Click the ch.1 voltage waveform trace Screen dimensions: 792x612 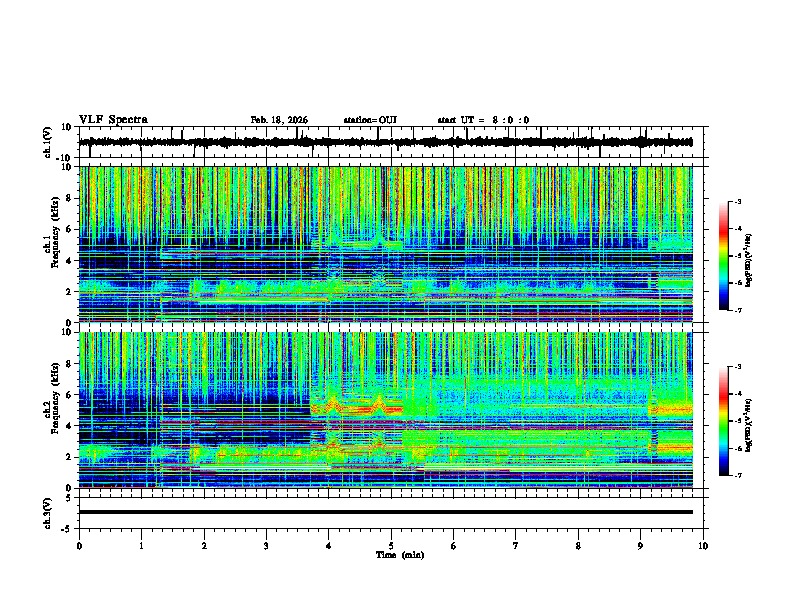(x=385, y=142)
